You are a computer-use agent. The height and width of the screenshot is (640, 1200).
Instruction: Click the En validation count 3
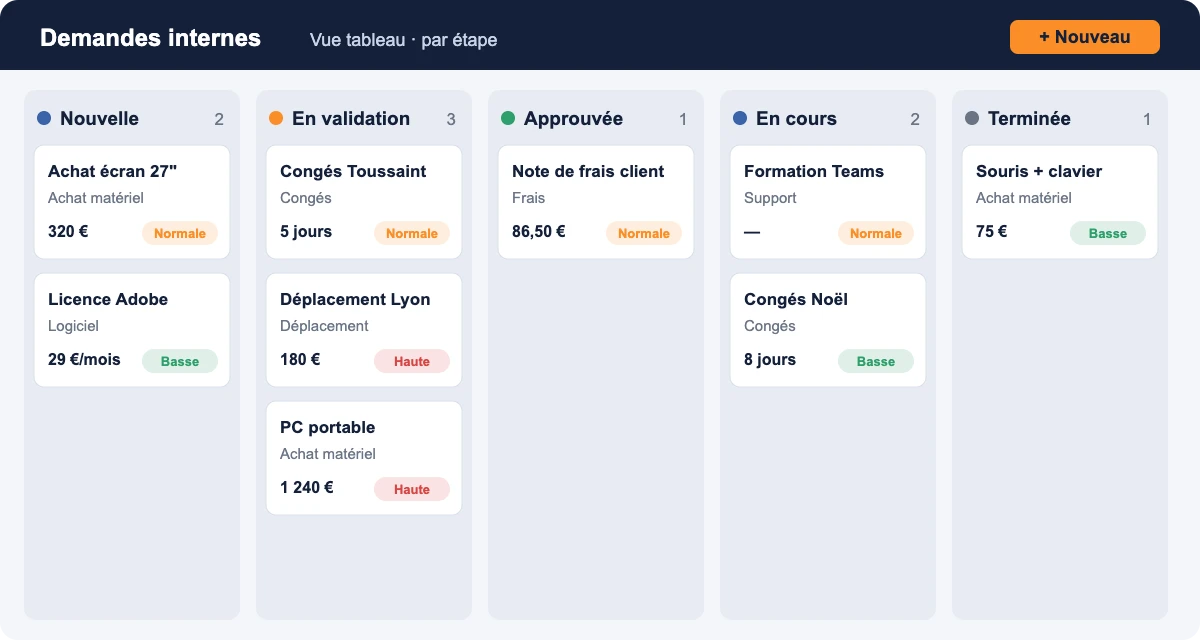click(x=451, y=119)
